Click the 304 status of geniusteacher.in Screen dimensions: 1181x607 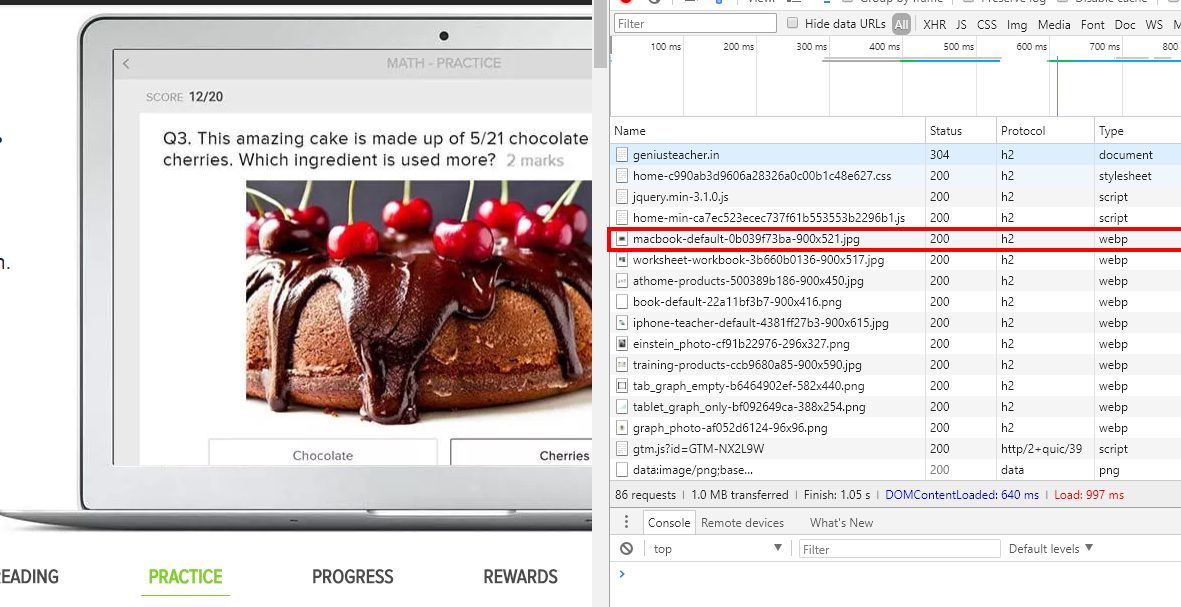939,155
